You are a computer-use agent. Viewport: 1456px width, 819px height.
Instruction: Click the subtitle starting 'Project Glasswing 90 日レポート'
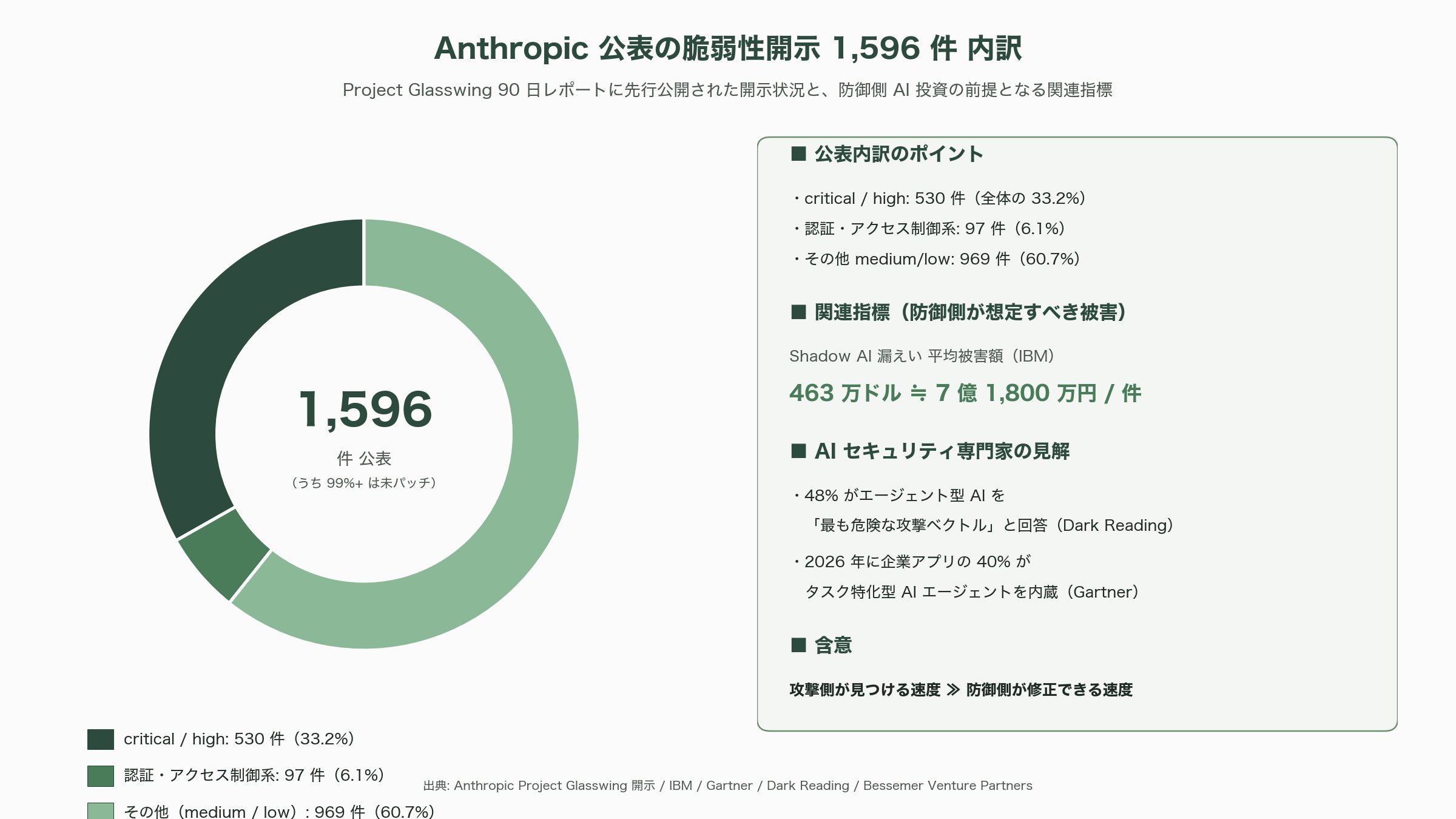point(727,90)
